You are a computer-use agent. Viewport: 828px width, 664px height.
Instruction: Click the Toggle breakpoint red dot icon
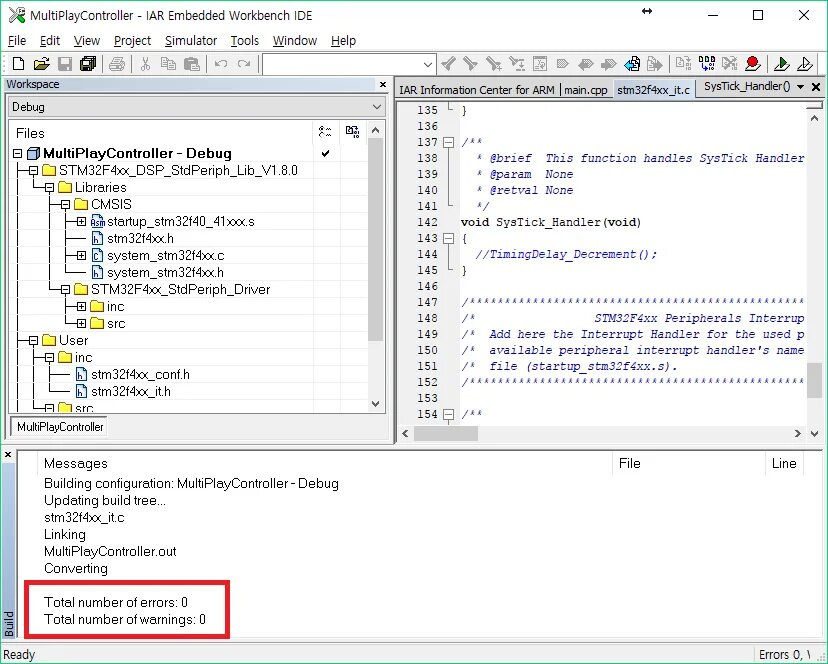pos(753,64)
